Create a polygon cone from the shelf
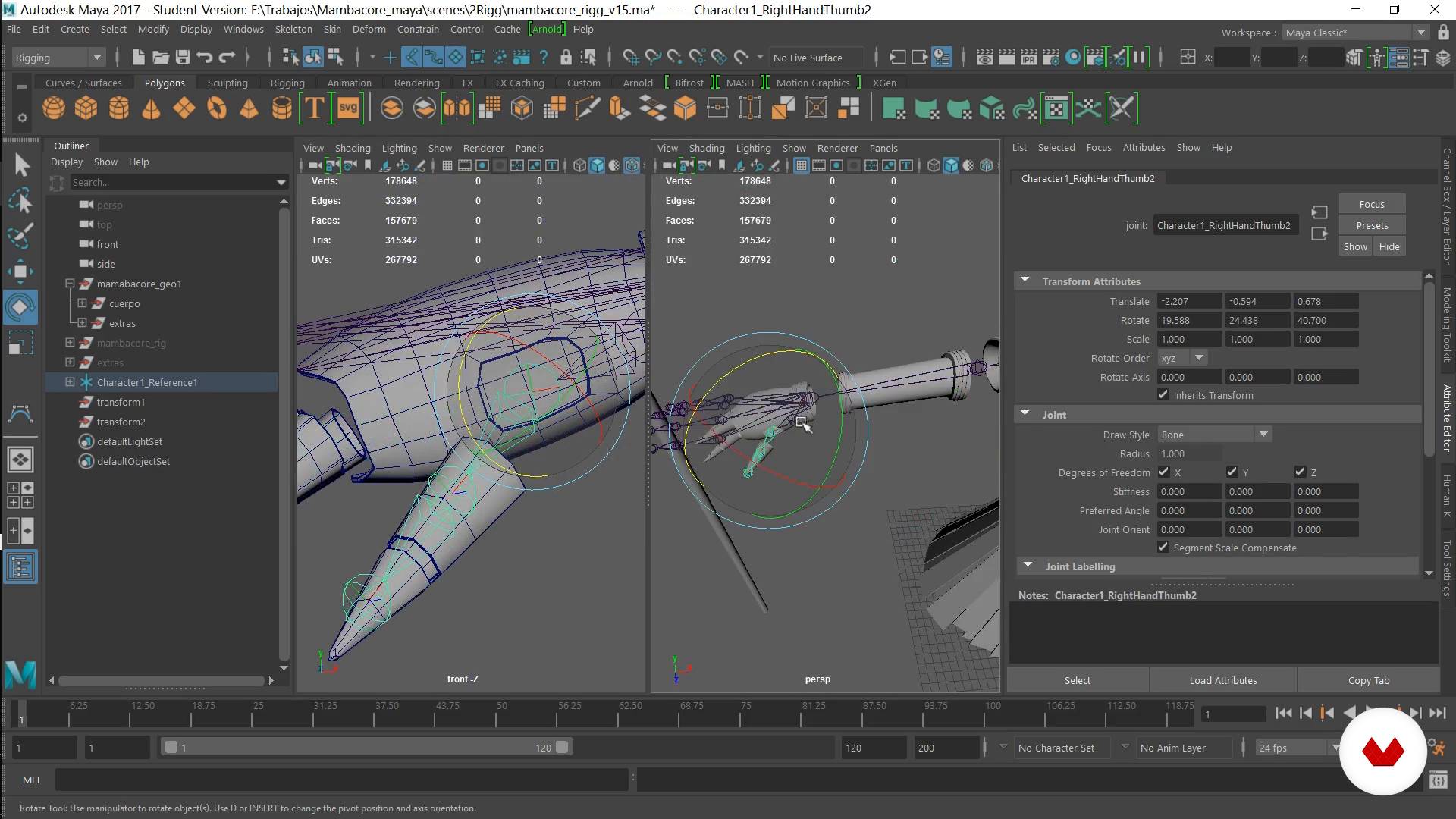1456x819 pixels. [x=151, y=108]
